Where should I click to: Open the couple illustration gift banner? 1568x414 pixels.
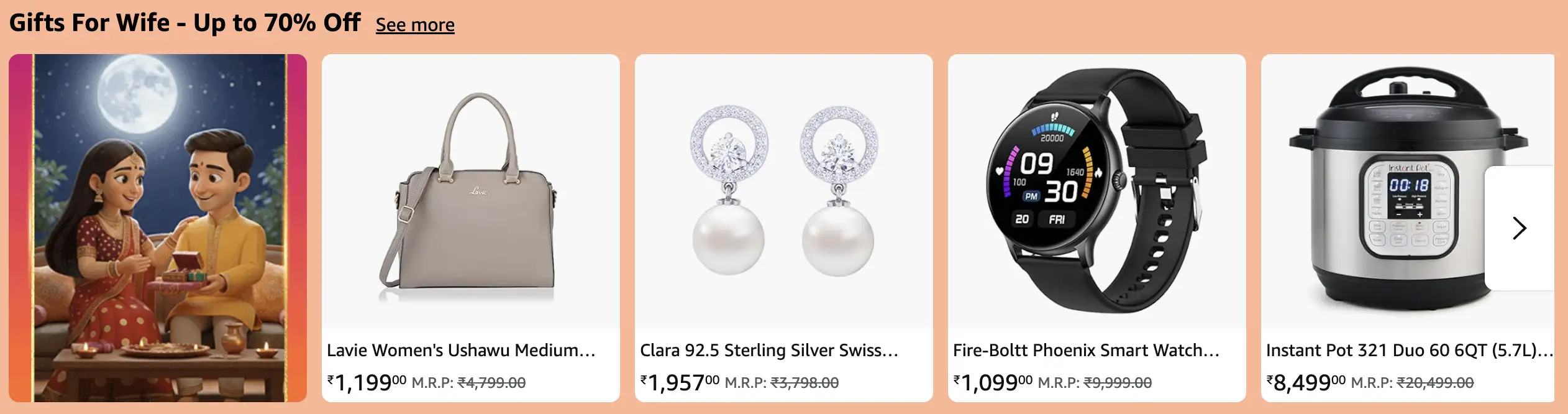(158, 228)
